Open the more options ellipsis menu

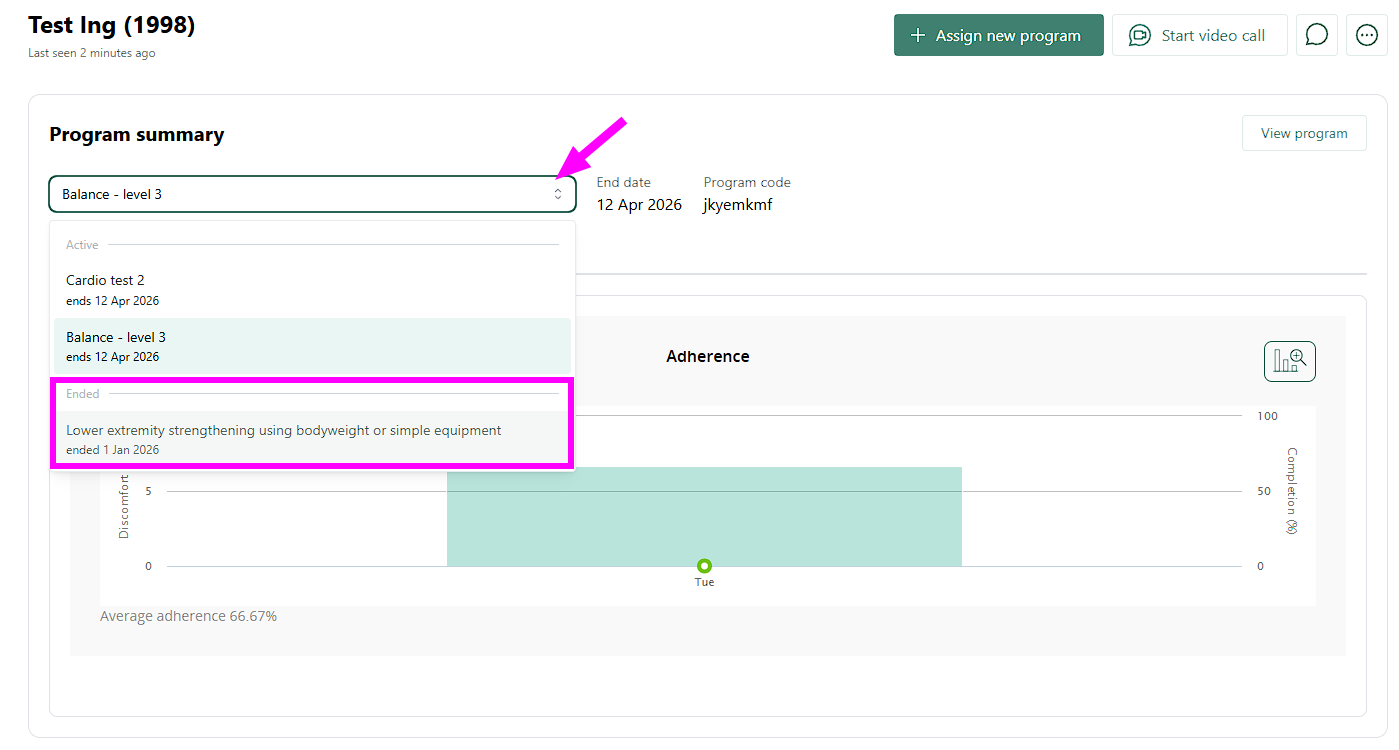[1367, 35]
